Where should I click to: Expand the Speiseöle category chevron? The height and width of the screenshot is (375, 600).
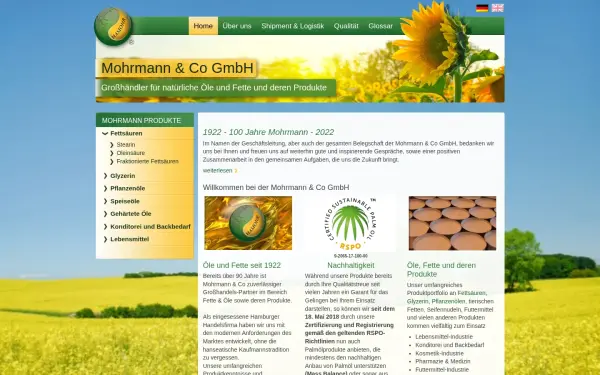click(105, 201)
